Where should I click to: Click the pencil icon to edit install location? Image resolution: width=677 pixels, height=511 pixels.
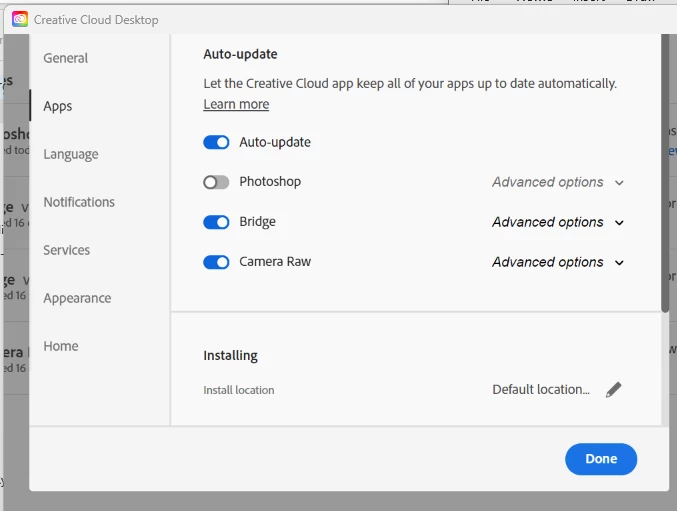[x=614, y=389]
